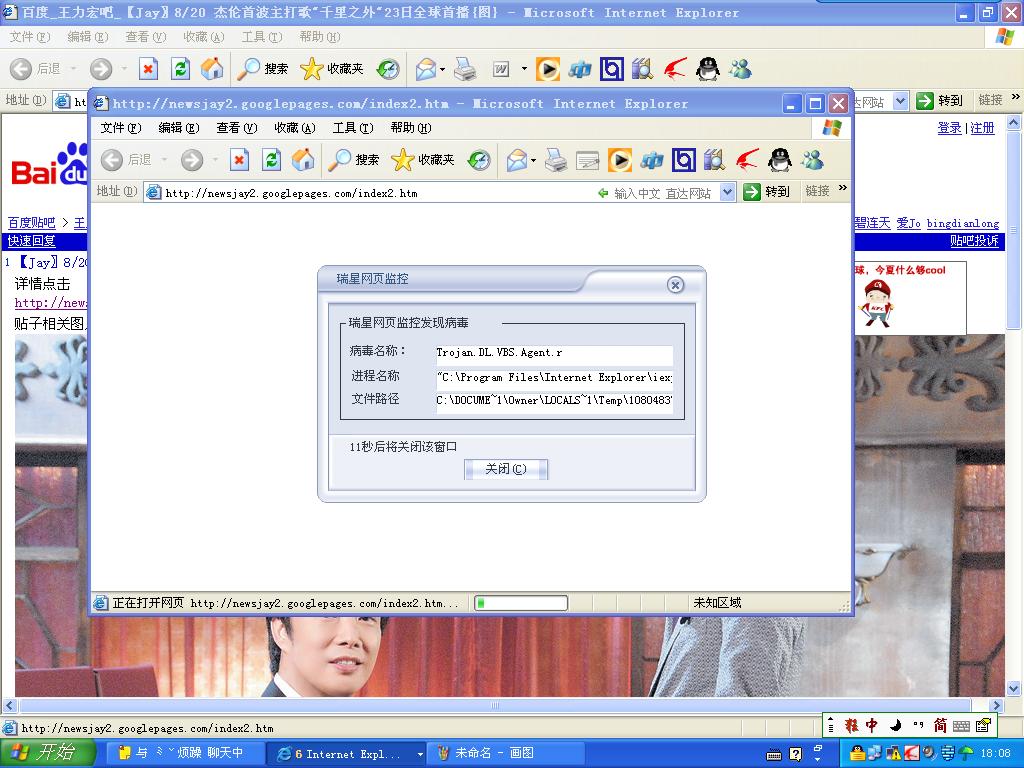
Task: Click Refresh in the Baidu IE window toolbar
Action: (181, 69)
